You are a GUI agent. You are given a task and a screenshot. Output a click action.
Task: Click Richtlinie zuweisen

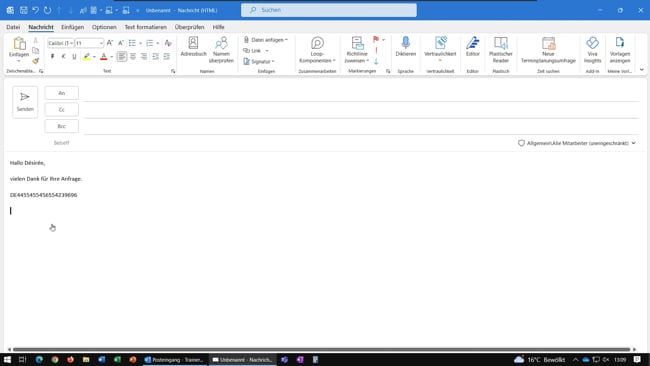(357, 50)
